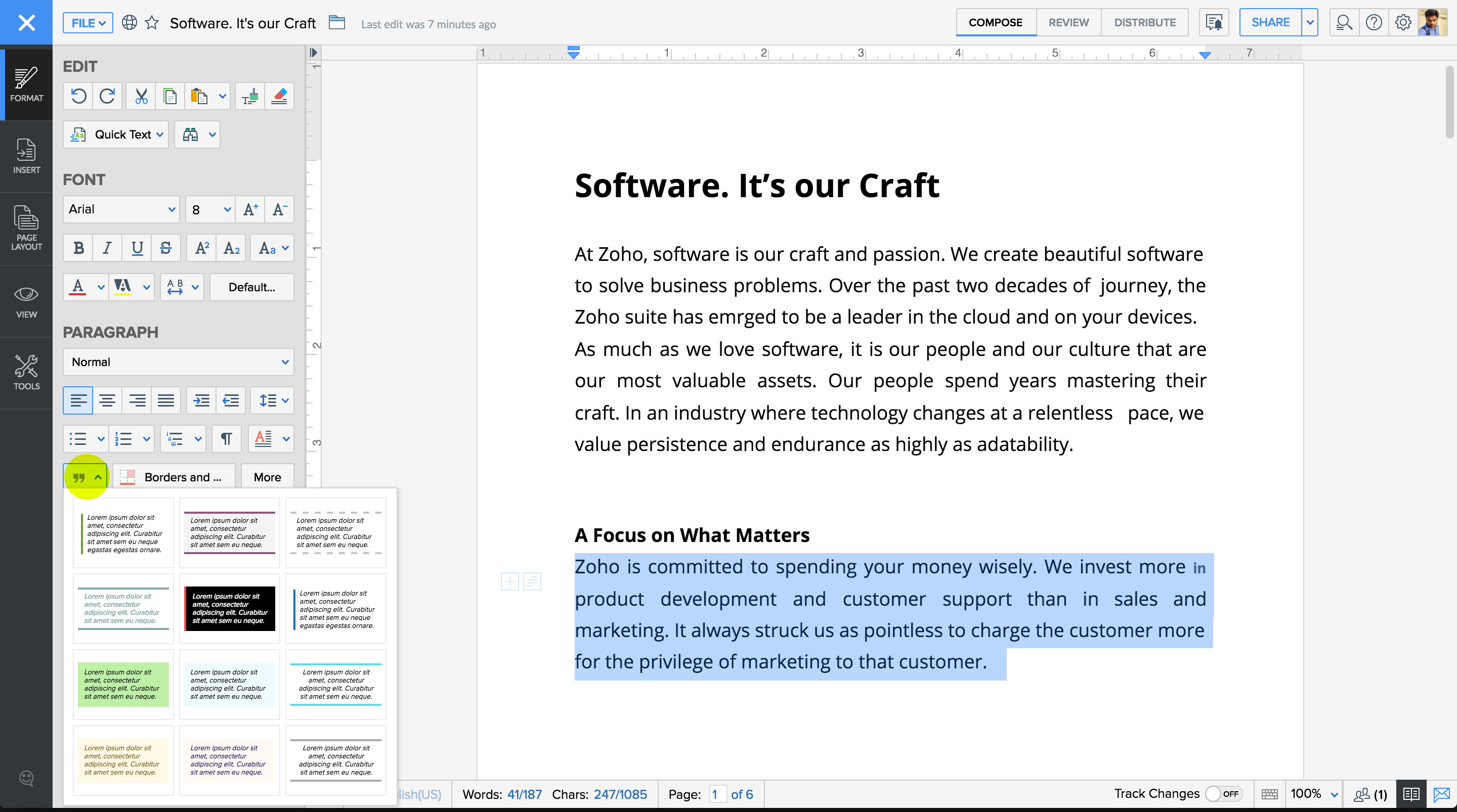Switch to the REVIEW tab
The height and width of the screenshot is (812, 1457).
(1068, 23)
